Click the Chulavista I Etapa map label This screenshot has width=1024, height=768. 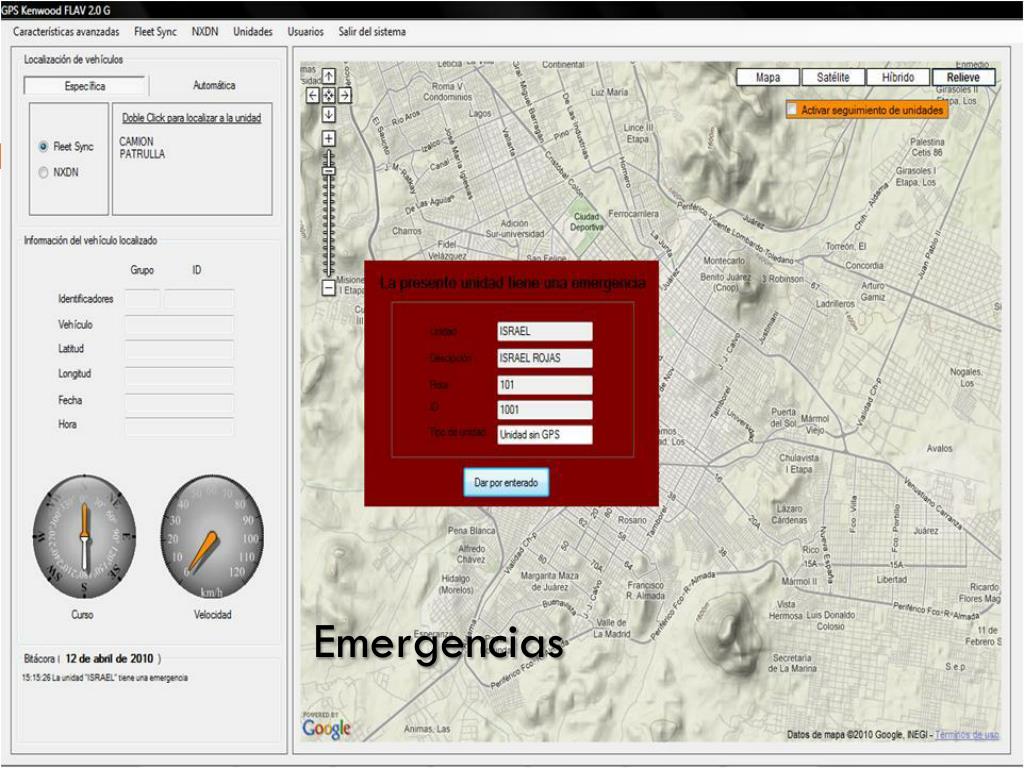pos(799,463)
